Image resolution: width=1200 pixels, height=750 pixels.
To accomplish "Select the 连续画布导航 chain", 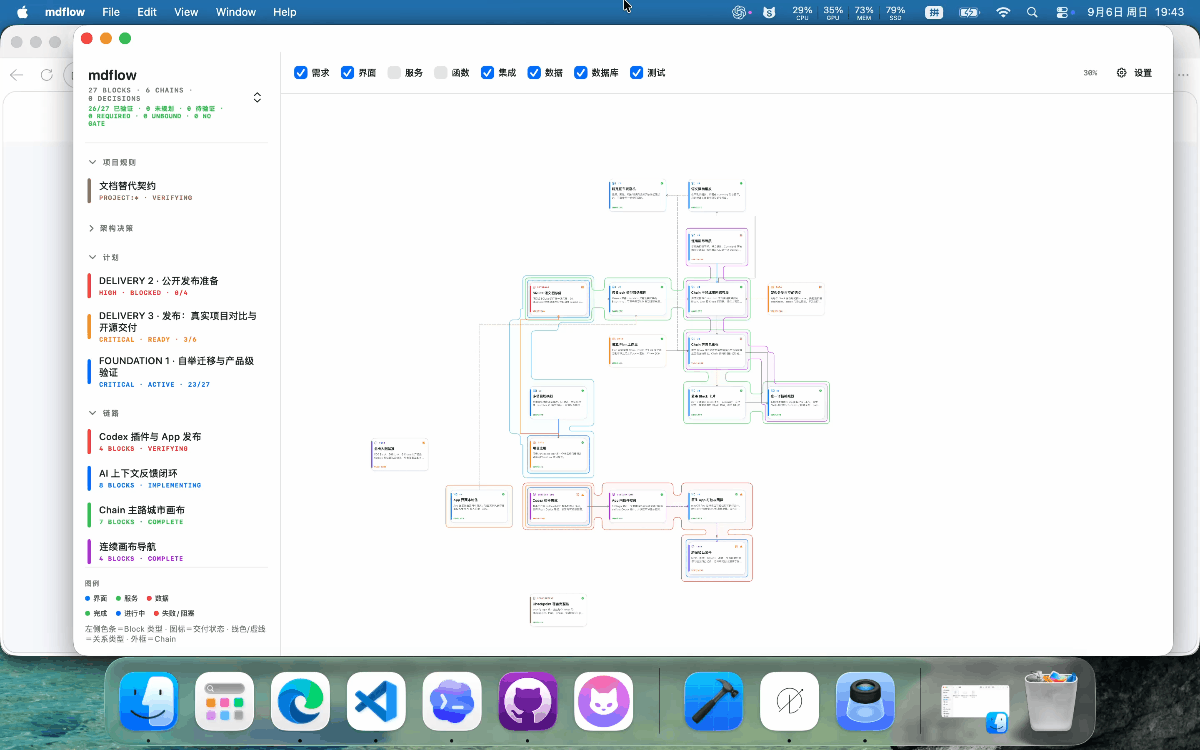I will click(x=176, y=552).
